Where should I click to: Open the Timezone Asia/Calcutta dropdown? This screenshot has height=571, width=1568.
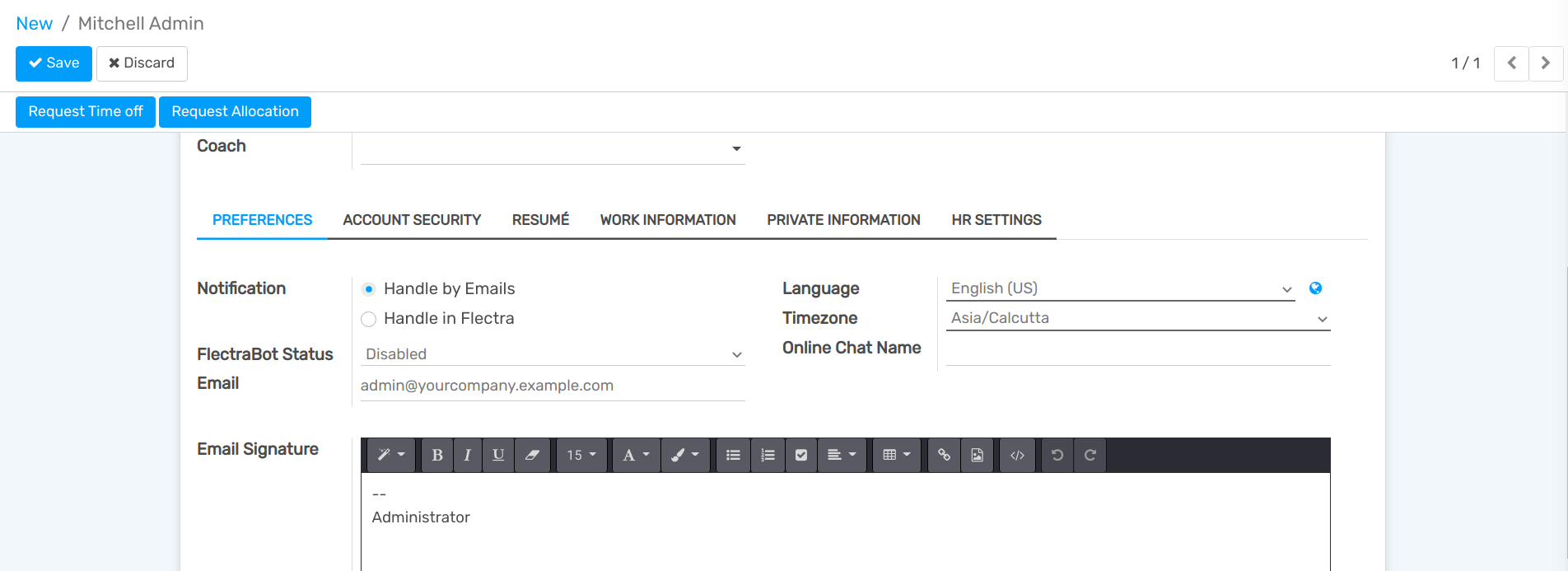click(x=1138, y=318)
